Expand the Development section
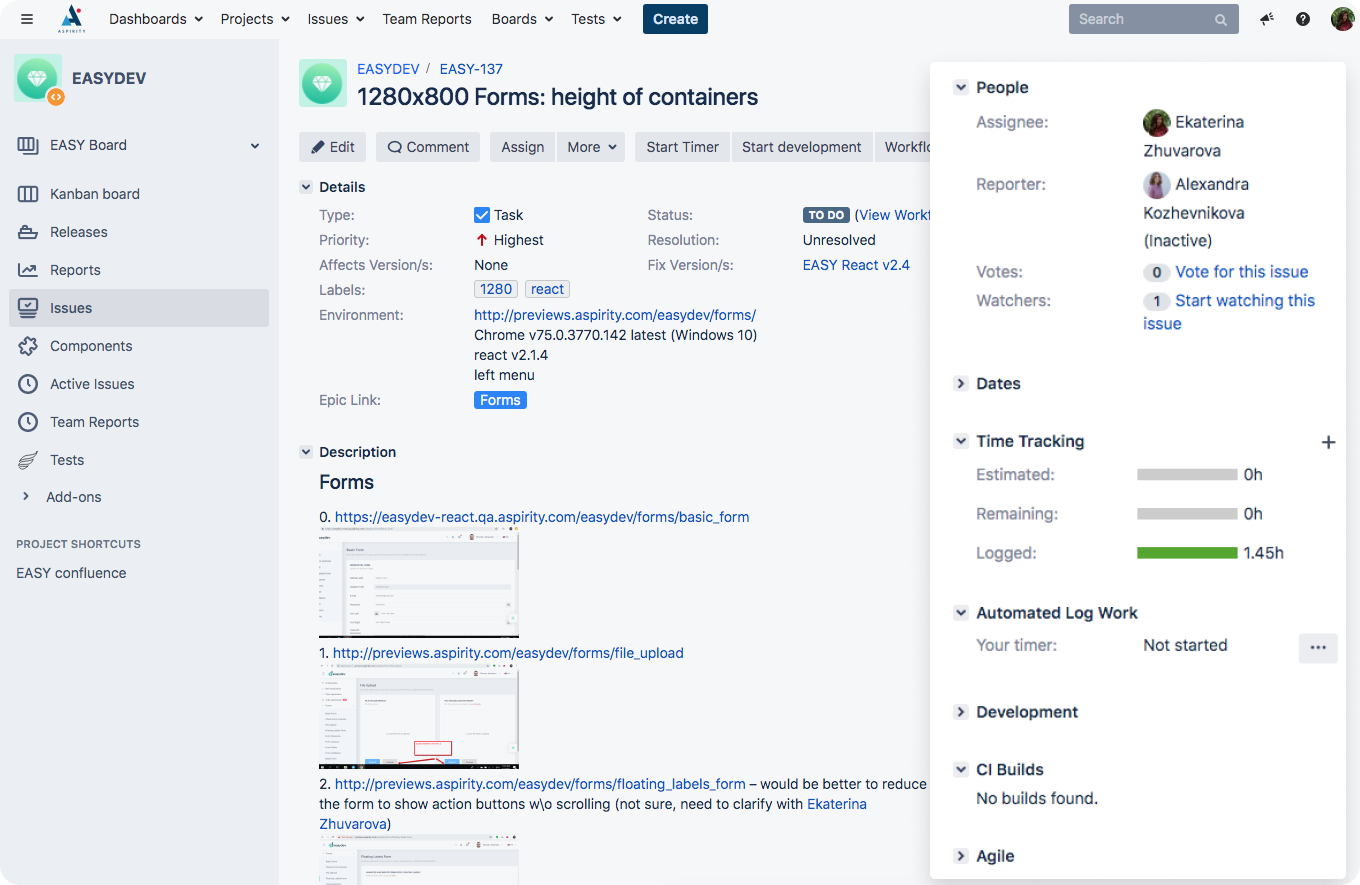Viewport: 1360px width, 885px height. pyautogui.click(x=961, y=712)
